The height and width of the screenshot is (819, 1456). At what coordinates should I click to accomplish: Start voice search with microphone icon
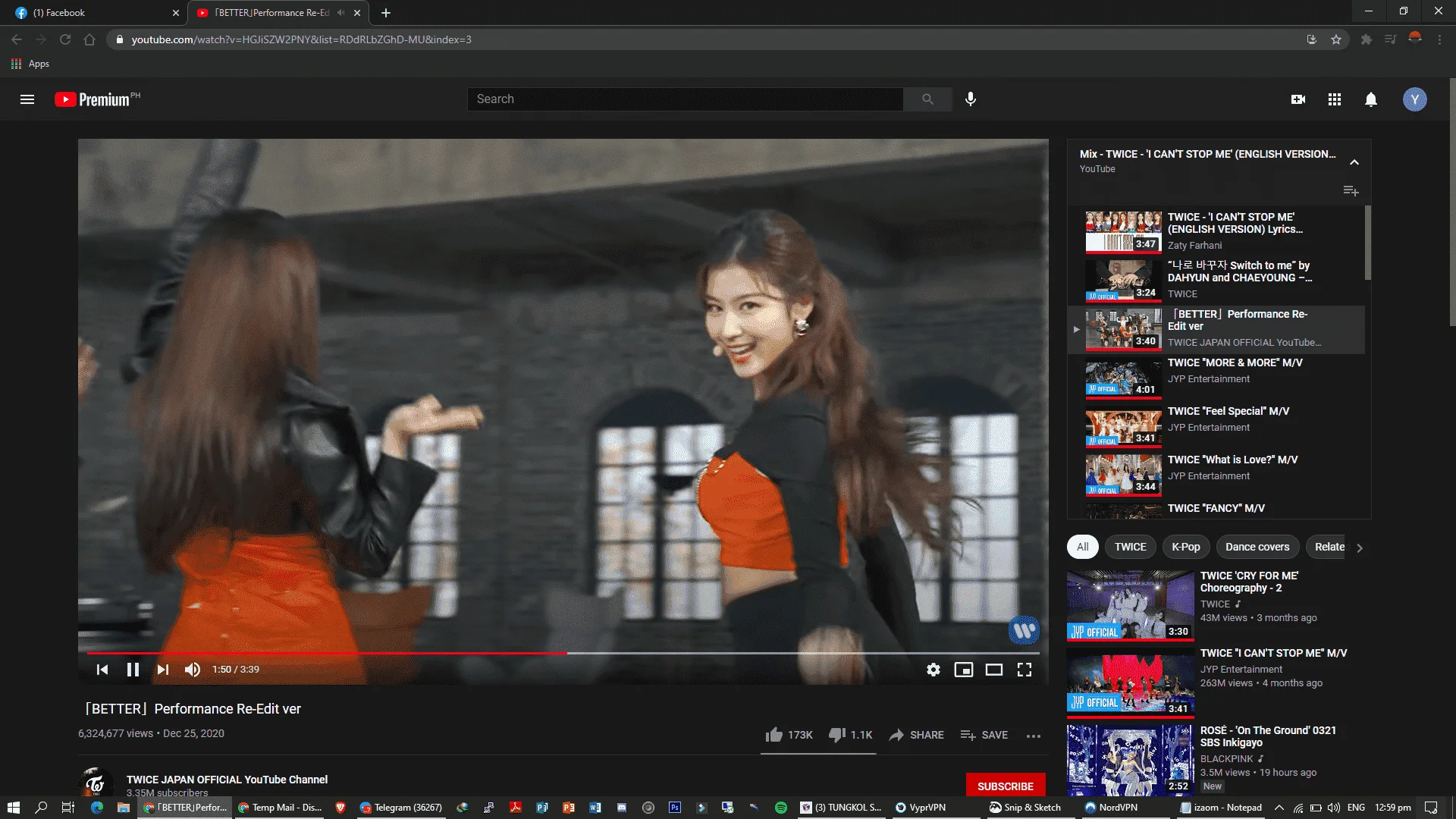click(971, 99)
